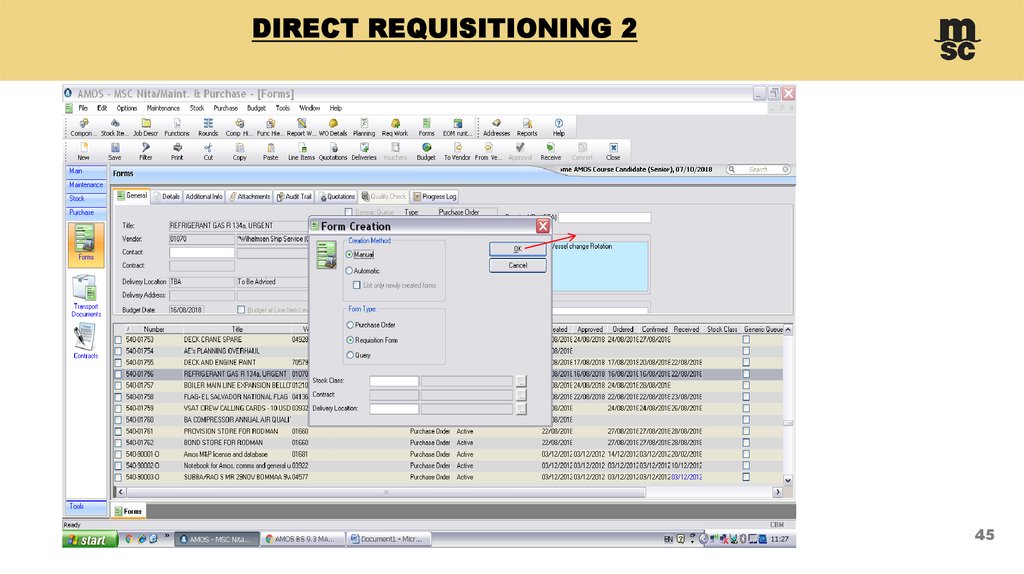Screen dimensions: 1024x574
Task: Expand the Tools sidebar section
Action: (x=86, y=506)
